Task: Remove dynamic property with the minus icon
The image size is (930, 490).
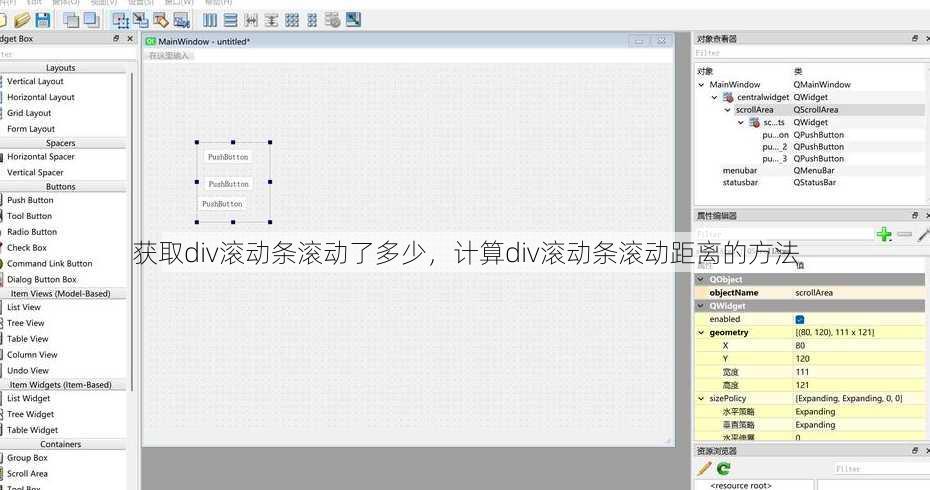Action: pos(904,234)
